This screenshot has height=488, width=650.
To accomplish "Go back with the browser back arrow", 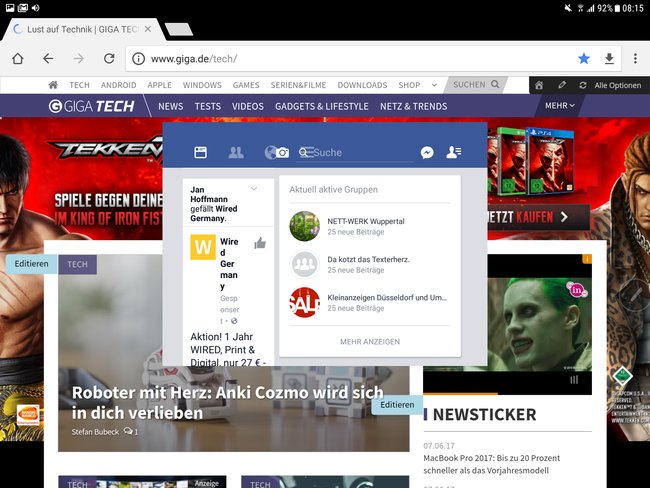I will (x=48, y=59).
